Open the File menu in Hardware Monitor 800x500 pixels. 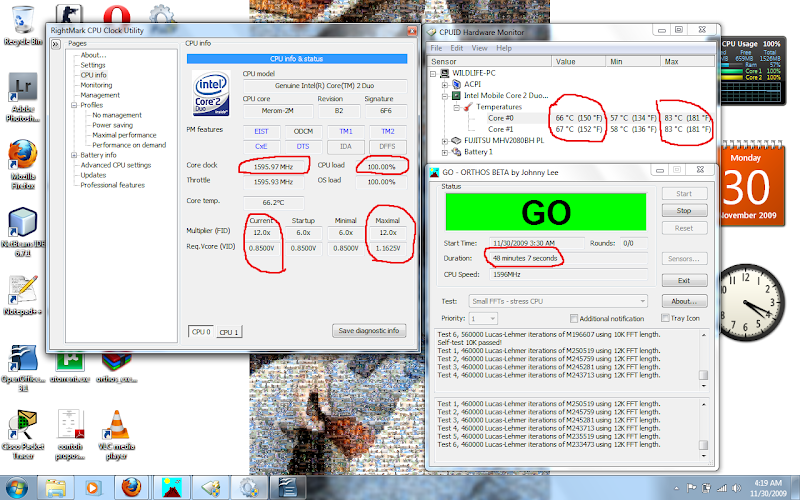pos(436,48)
